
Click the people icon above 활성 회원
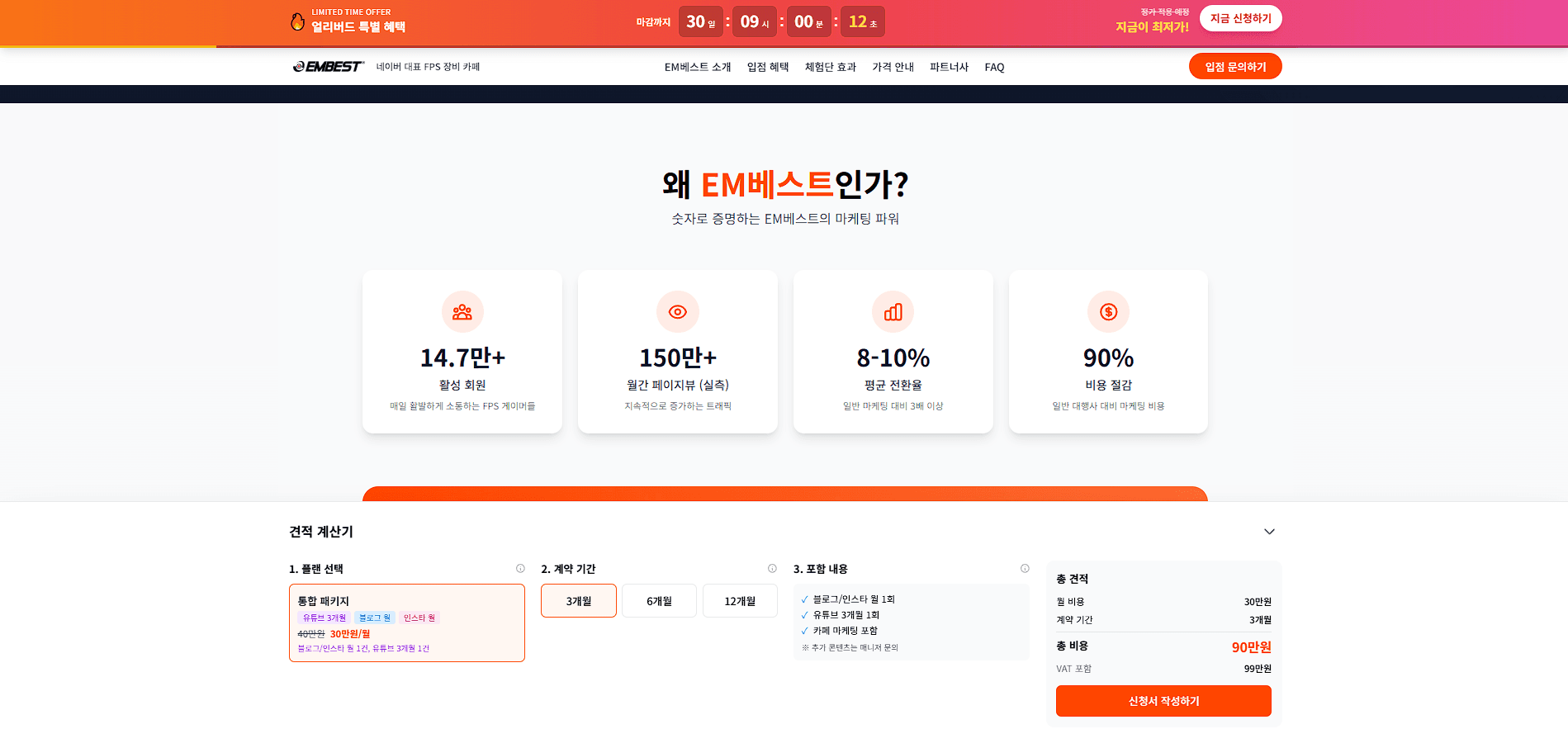462,312
